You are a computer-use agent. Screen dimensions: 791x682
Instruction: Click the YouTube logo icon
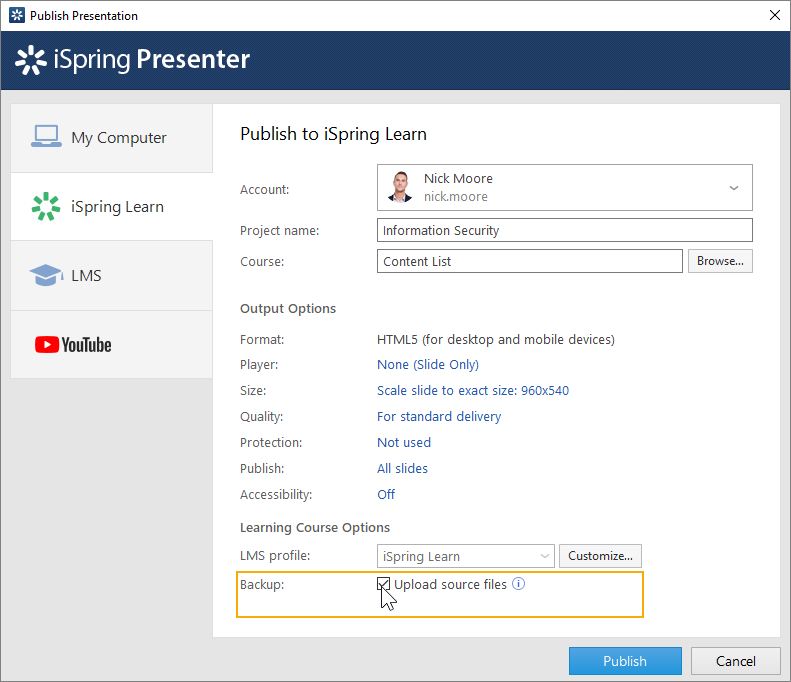[73, 345]
